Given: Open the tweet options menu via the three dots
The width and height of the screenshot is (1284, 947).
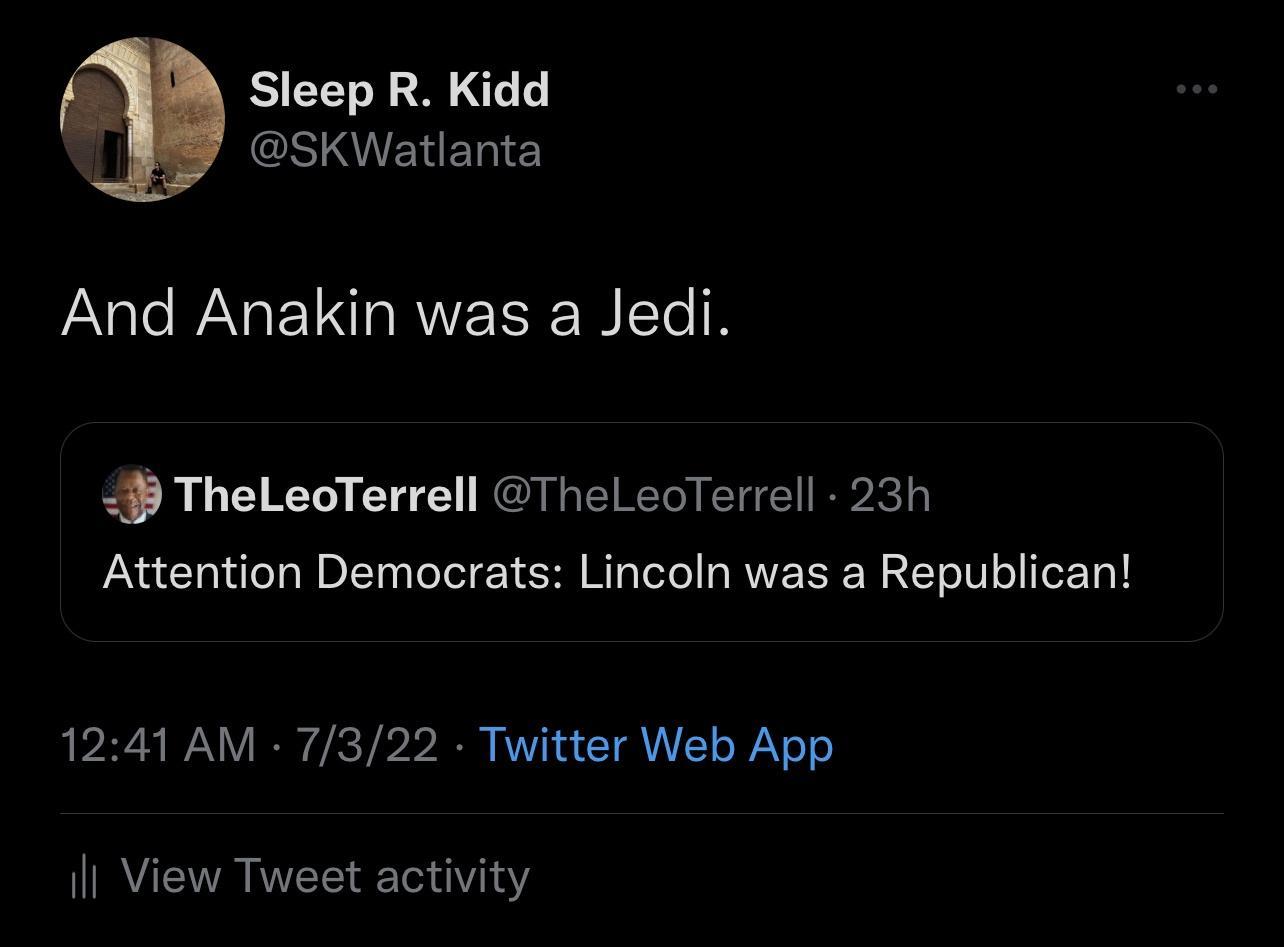Looking at the screenshot, I should point(1196,89).
